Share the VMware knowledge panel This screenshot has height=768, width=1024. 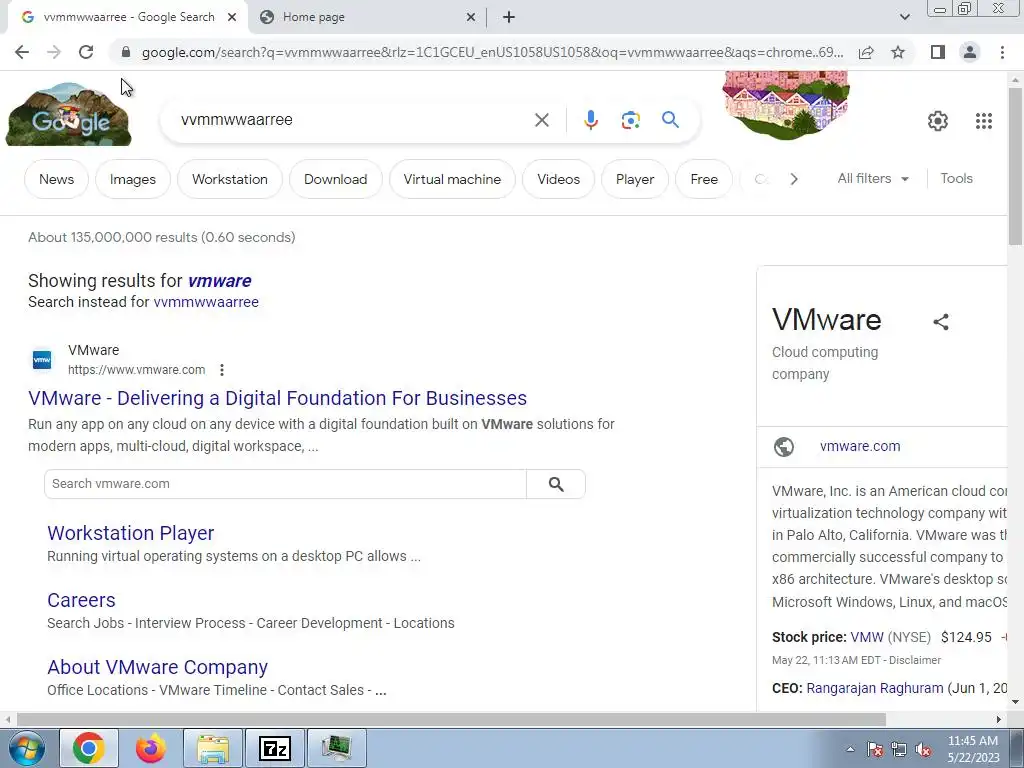click(x=940, y=322)
